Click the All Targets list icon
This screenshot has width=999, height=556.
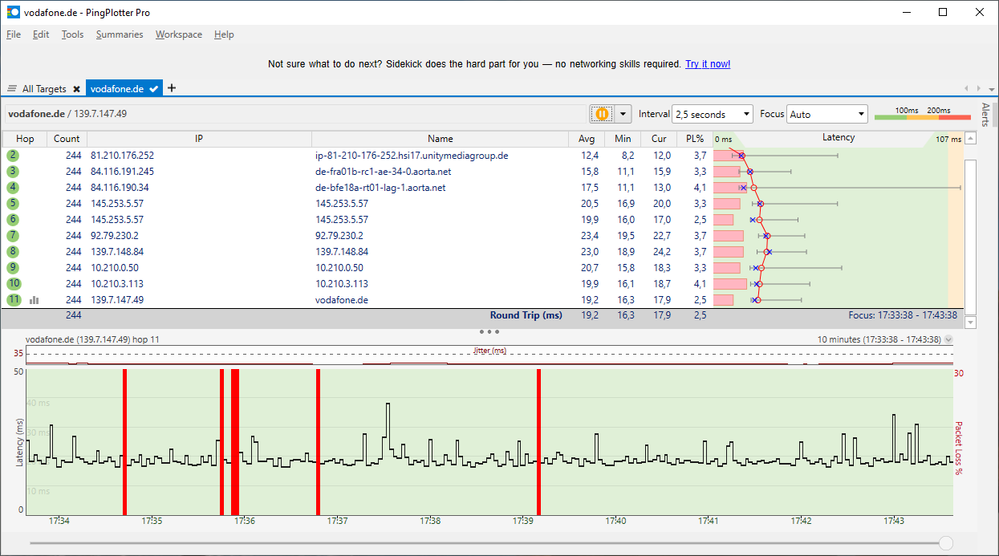(11, 89)
